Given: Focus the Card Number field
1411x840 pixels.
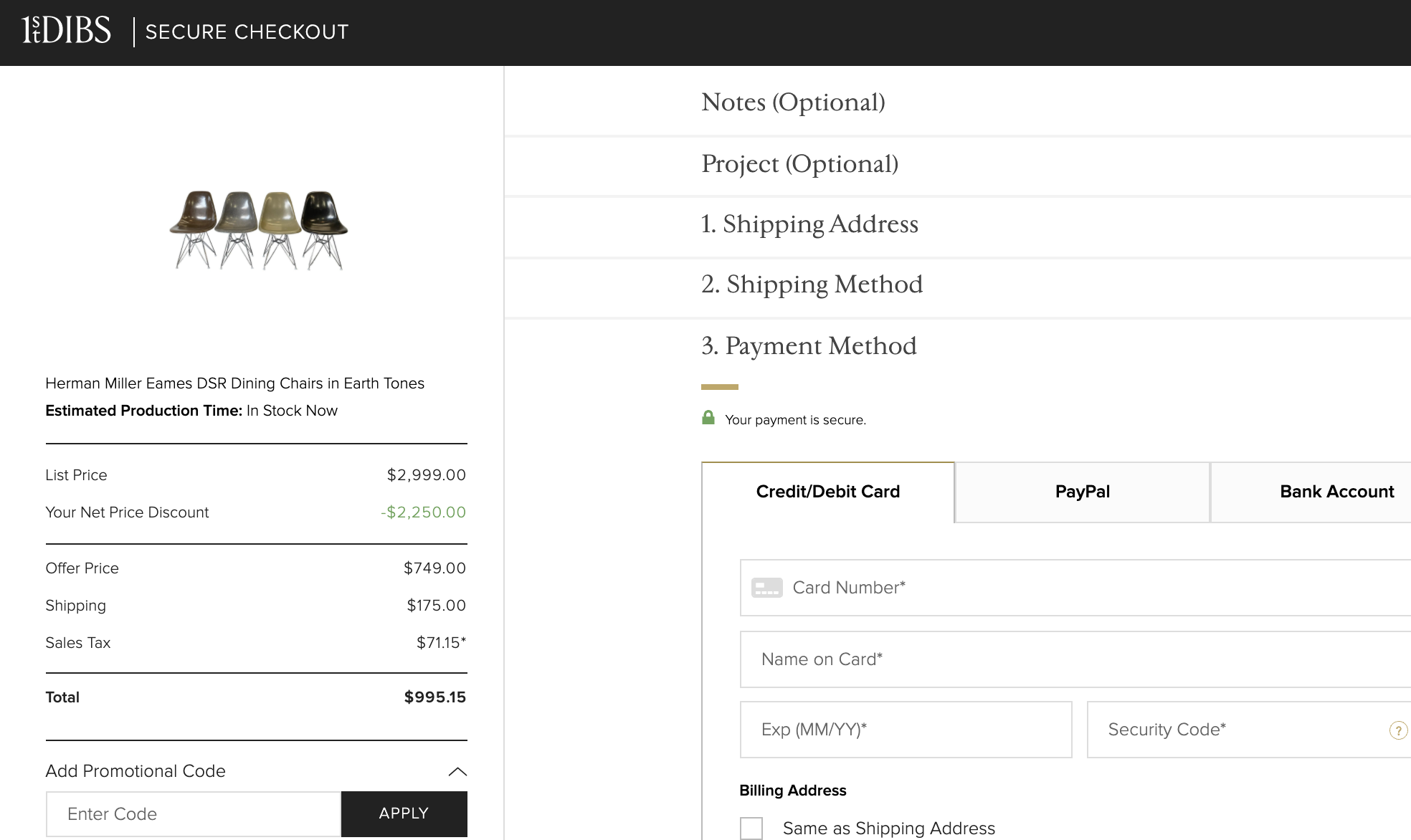Looking at the screenshot, I should (x=1075, y=588).
